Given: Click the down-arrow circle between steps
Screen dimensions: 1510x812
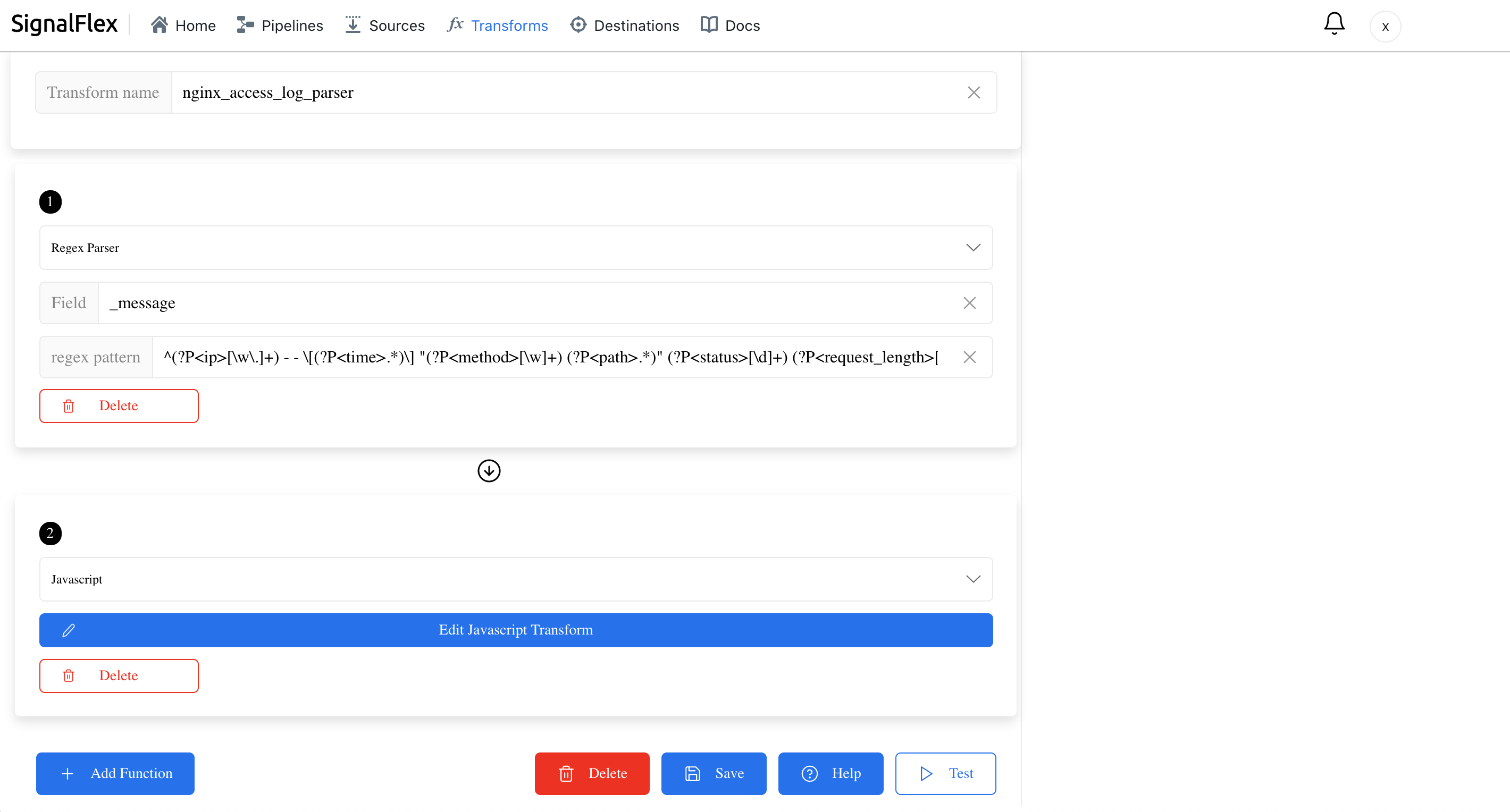Looking at the screenshot, I should pyautogui.click(x=489, y=470).
